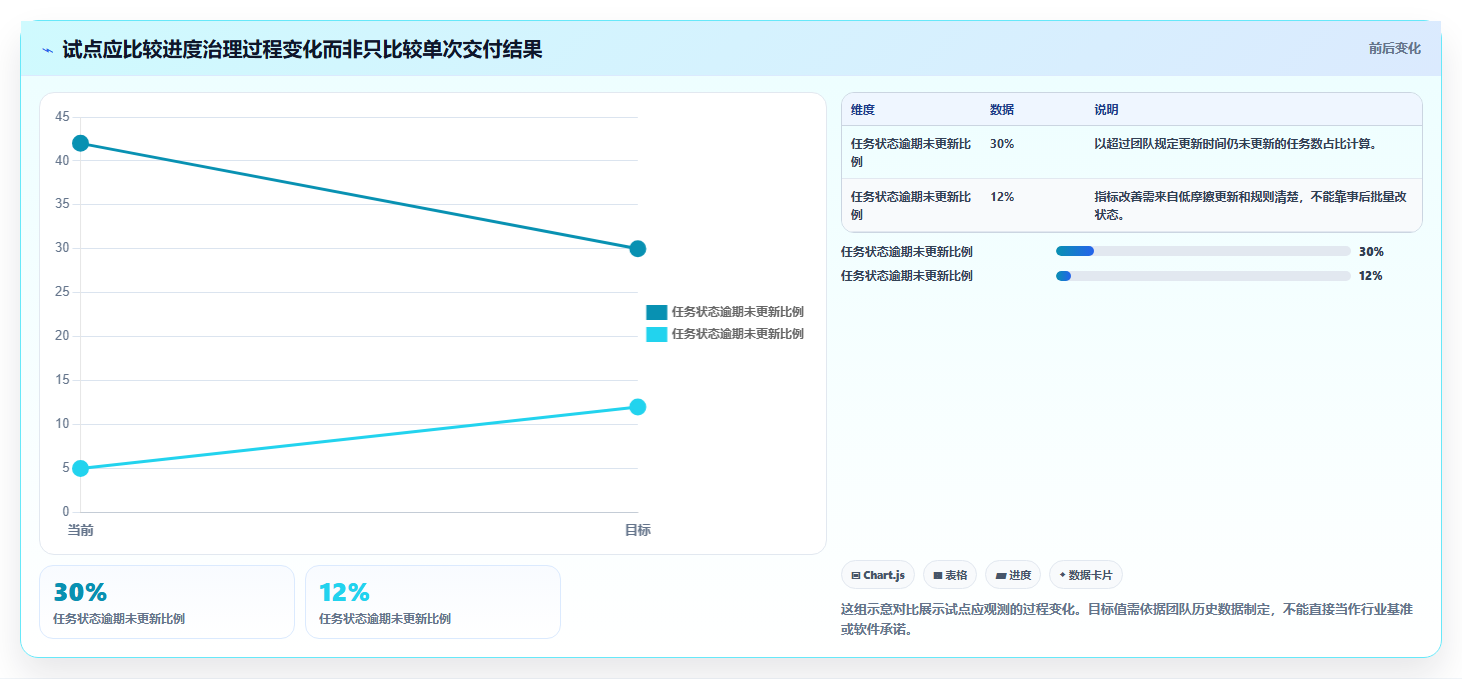The image size is (1462, 679).
Task: Click the light cyan legend swatch
Action: [656, 334]
